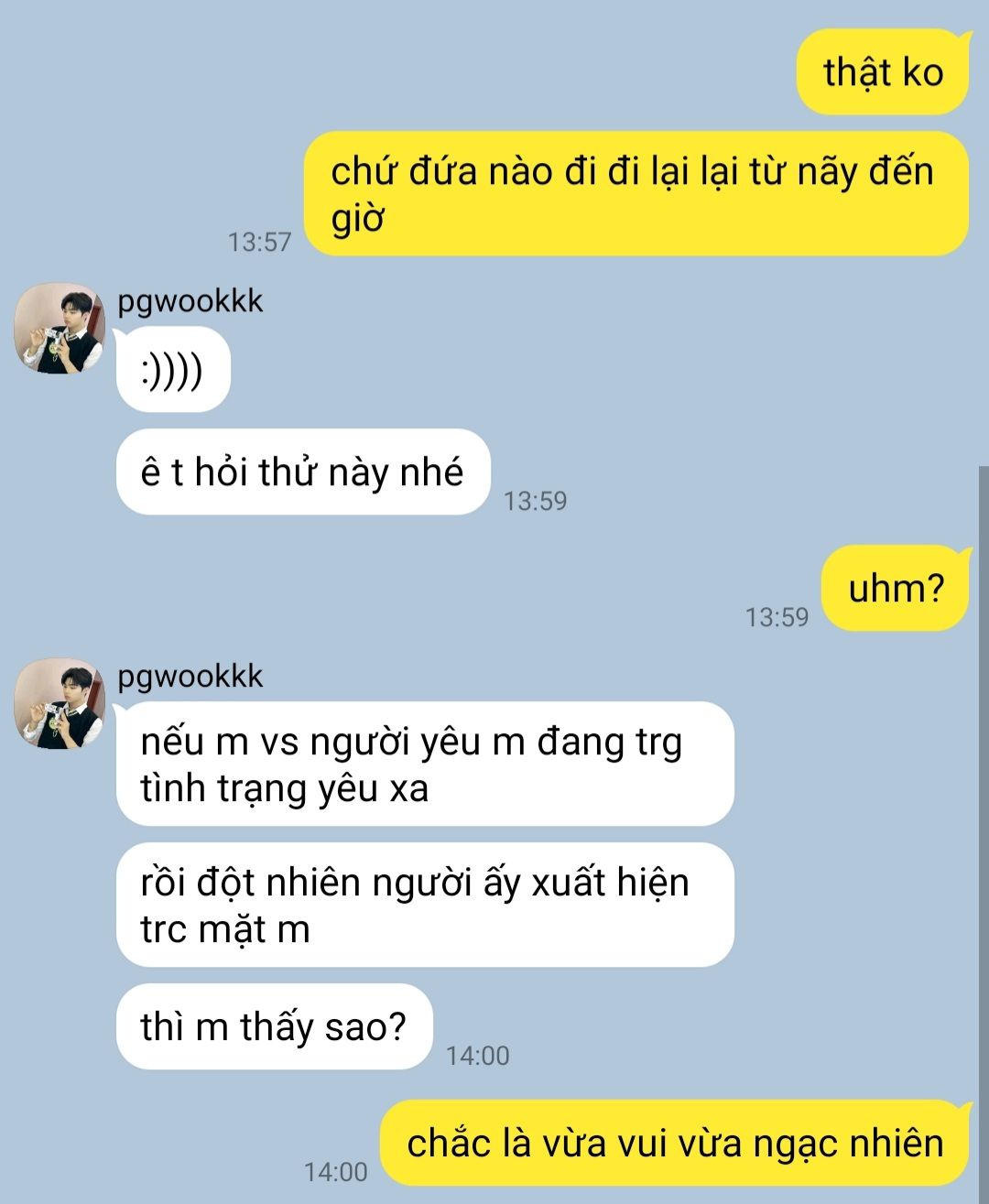
Task: Click the chat scrollbar on the right edge
Action: (x=983, y=833)
